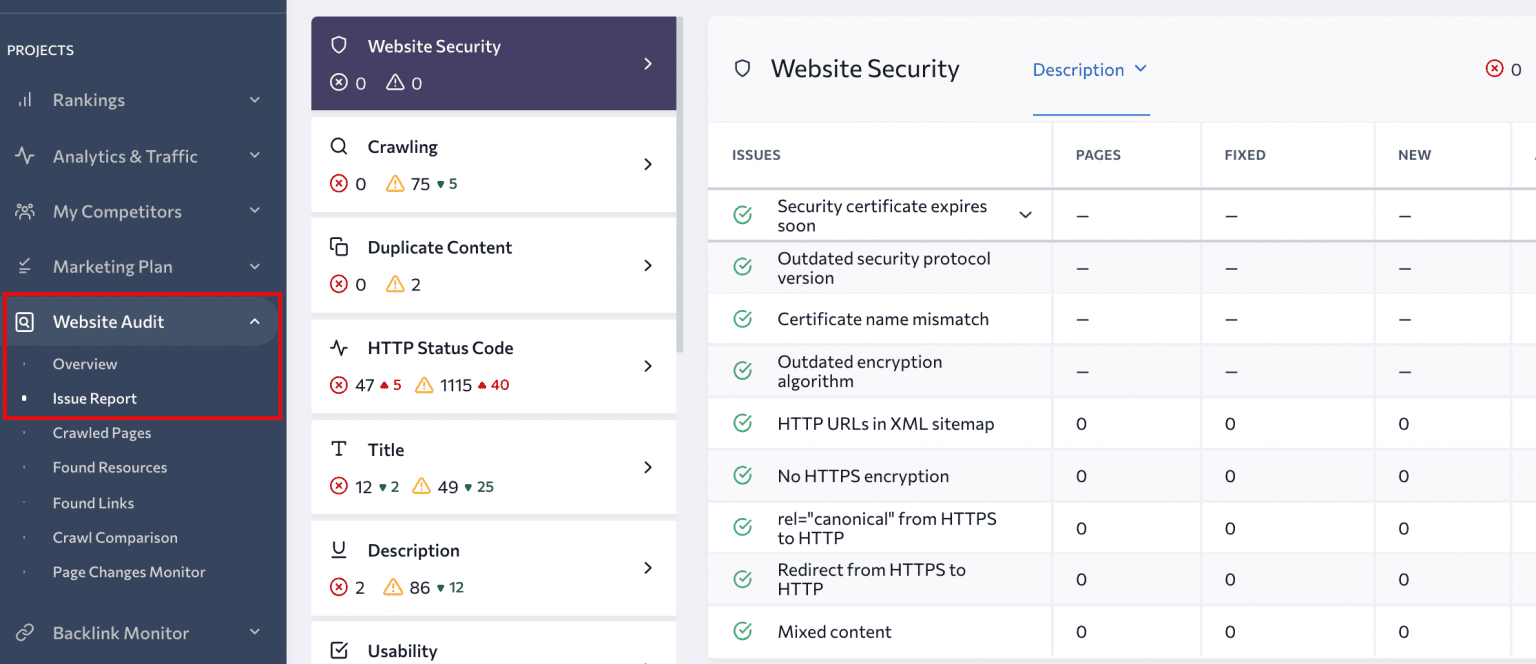Screen dimensions: 1536x664
Task: Select Overview under Website Audit
Action: (x=85, y=364)
